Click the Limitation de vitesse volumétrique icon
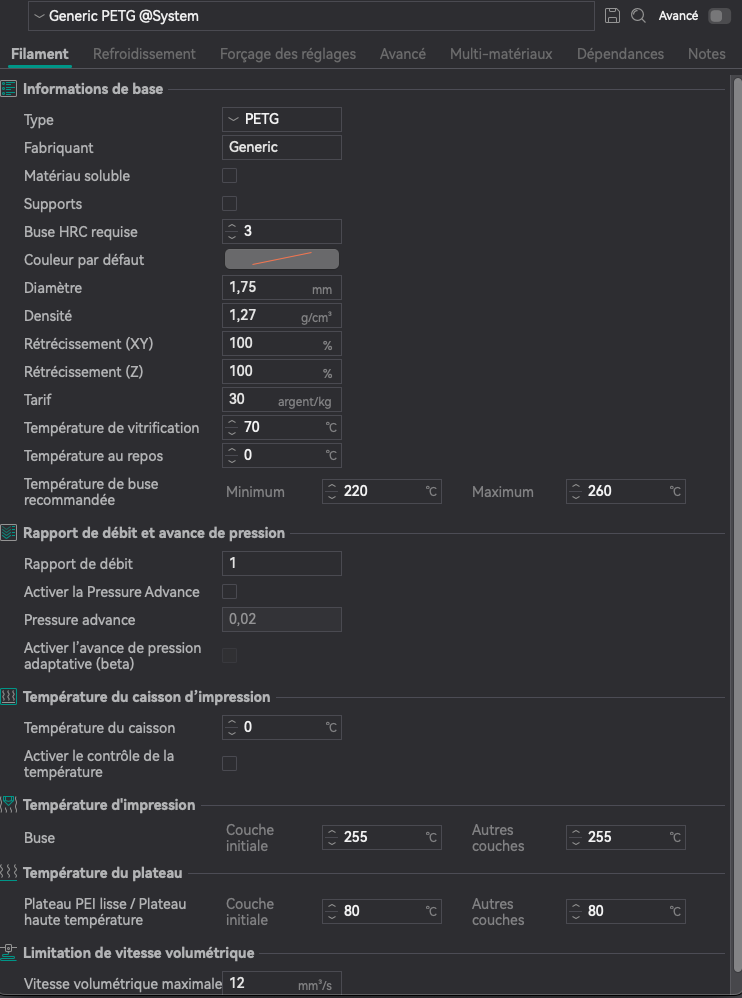The width and height of the screenshot is (742, 998). coord(9,952)
